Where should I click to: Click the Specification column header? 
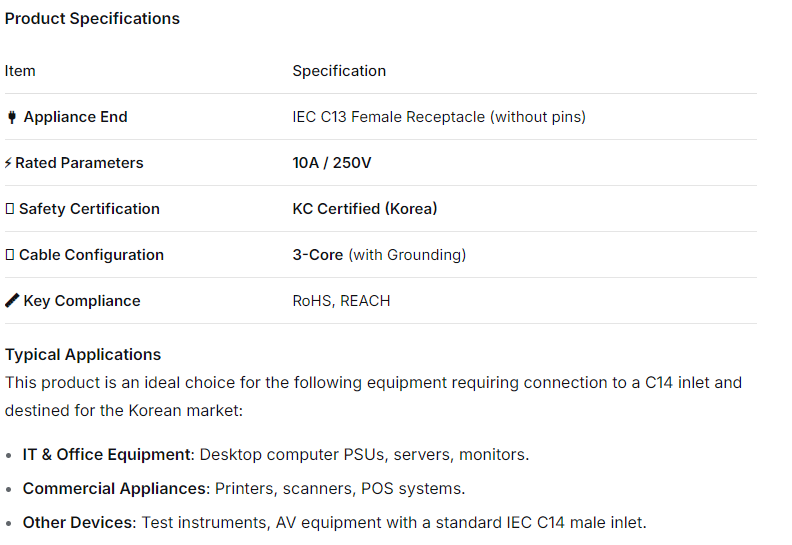pyautogui.click(x=339, y=71)
